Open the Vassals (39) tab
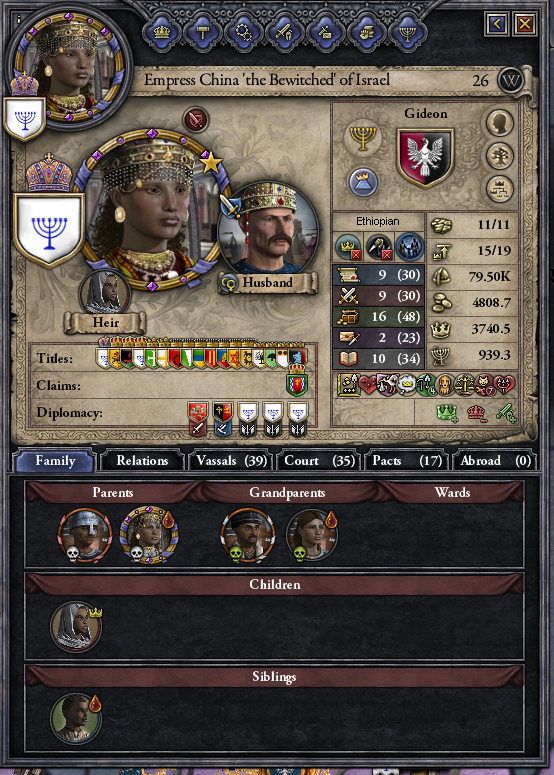Viewport: 554px width, 775px height. [231, 461]
